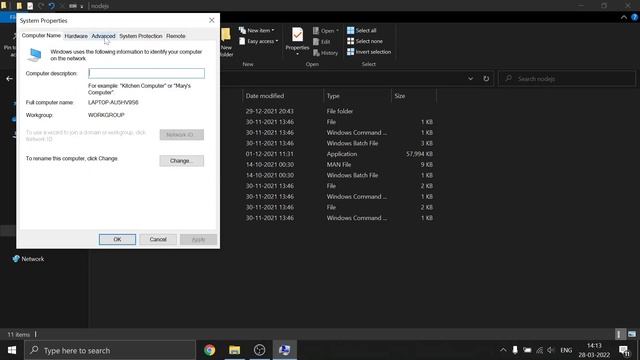The width and height of the screenshot is (640, 360).
Task: Select the File folder row dated 29-12-2021
Action: [x=339, y=111]
